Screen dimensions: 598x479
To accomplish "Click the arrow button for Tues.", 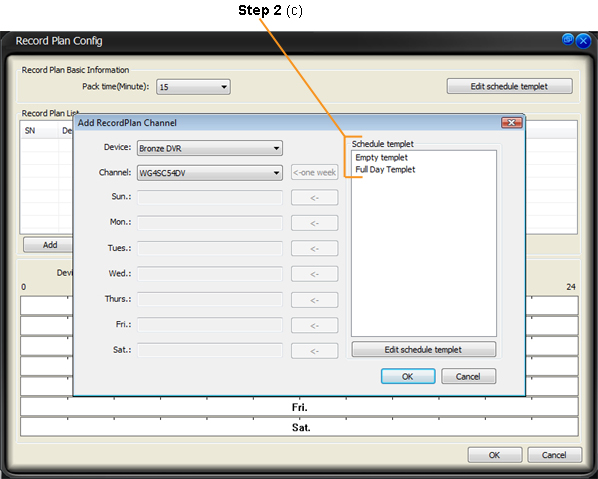I will (x=315, y=249).
